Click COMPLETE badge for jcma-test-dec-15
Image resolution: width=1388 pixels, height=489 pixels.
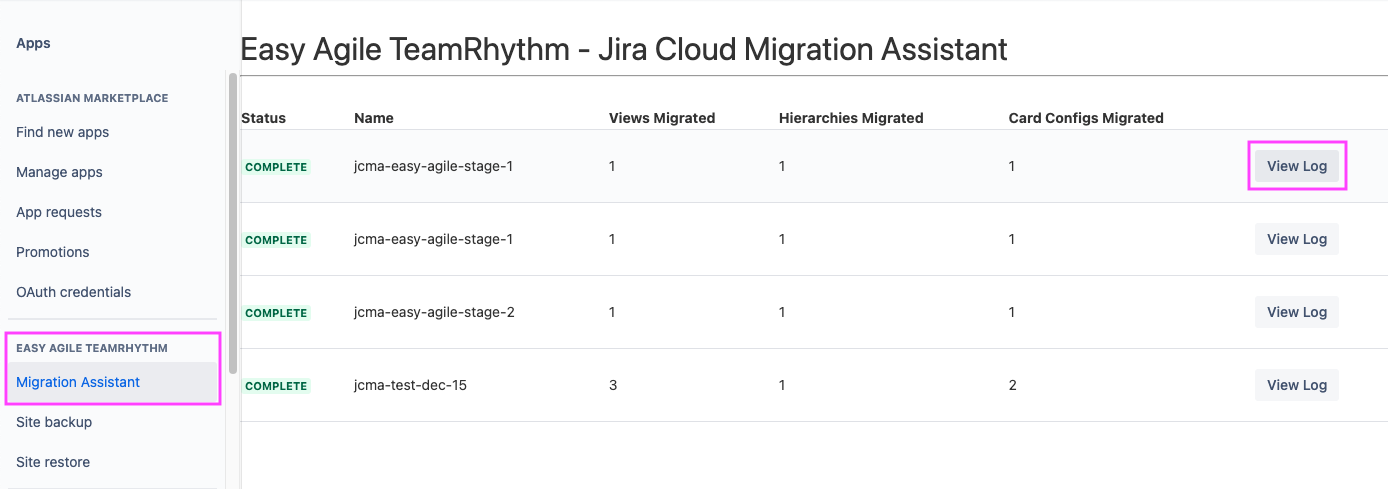[x=276, y=386]
